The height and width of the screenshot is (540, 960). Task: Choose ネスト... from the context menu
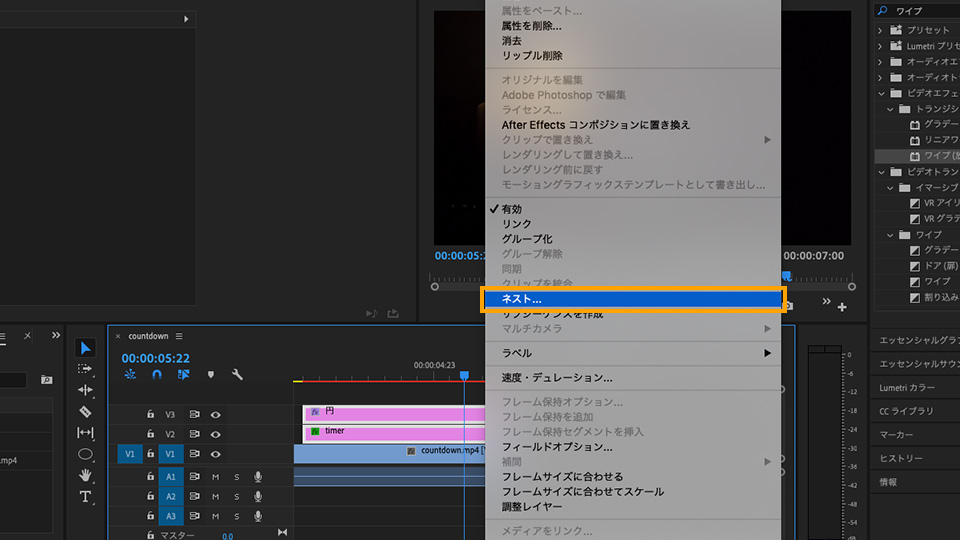click(633, 299)
